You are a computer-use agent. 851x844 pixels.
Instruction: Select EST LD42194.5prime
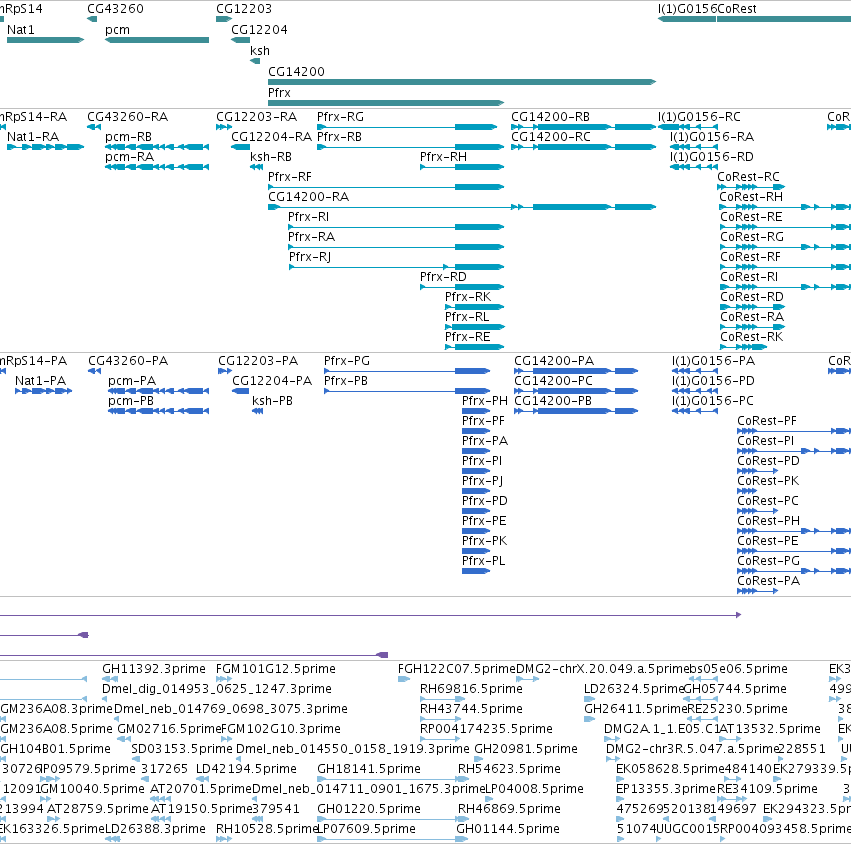200,779
